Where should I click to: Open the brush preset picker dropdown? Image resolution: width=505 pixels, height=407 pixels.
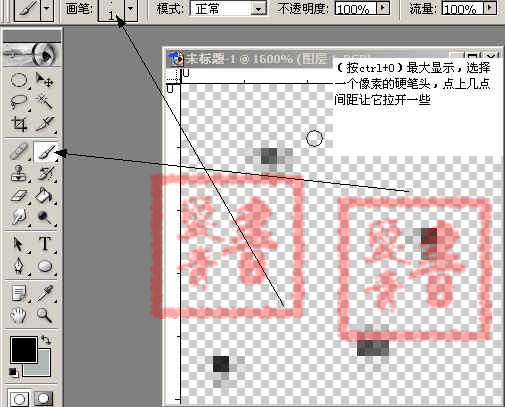point(131,9)
